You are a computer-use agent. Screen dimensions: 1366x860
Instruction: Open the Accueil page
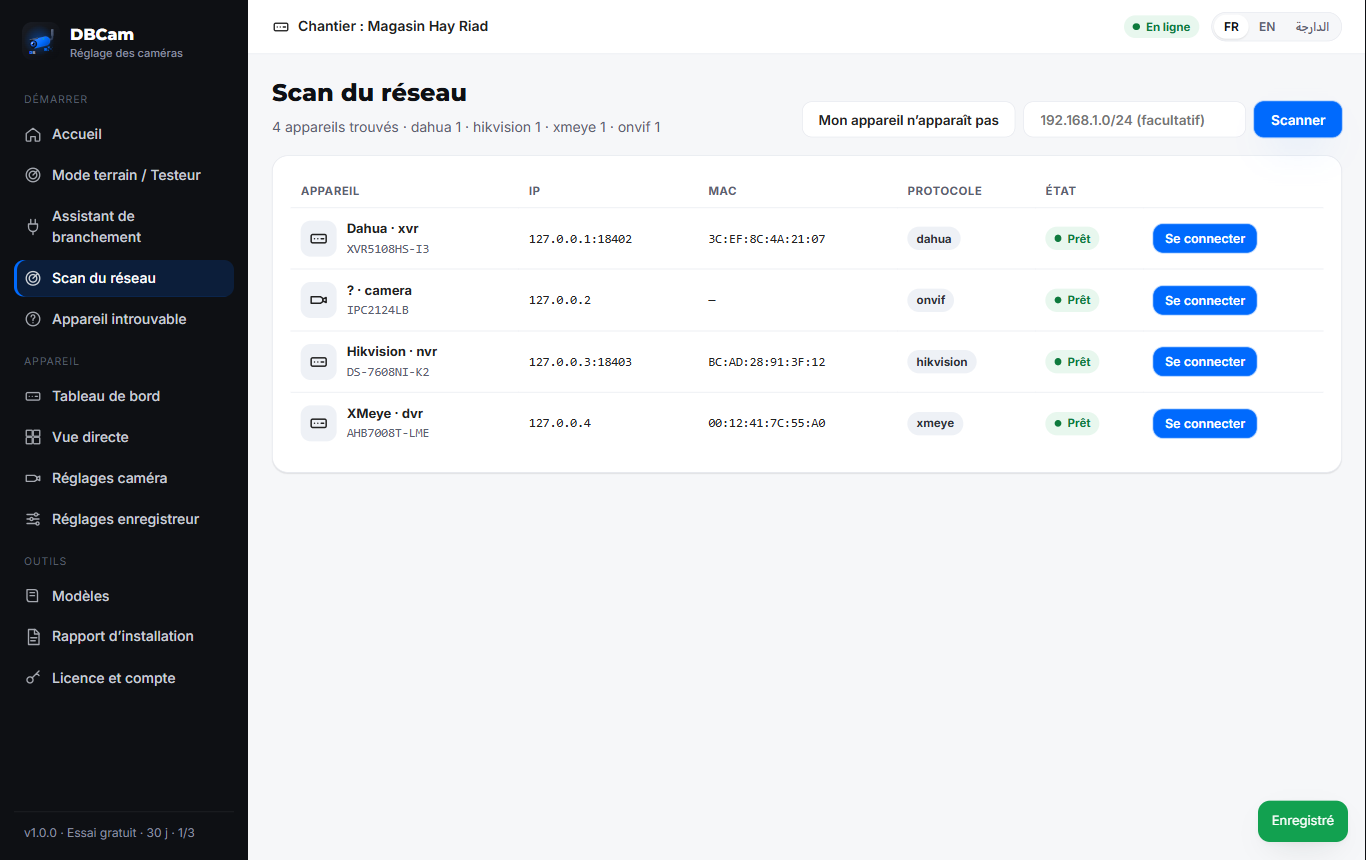click(x=124, y=135)
